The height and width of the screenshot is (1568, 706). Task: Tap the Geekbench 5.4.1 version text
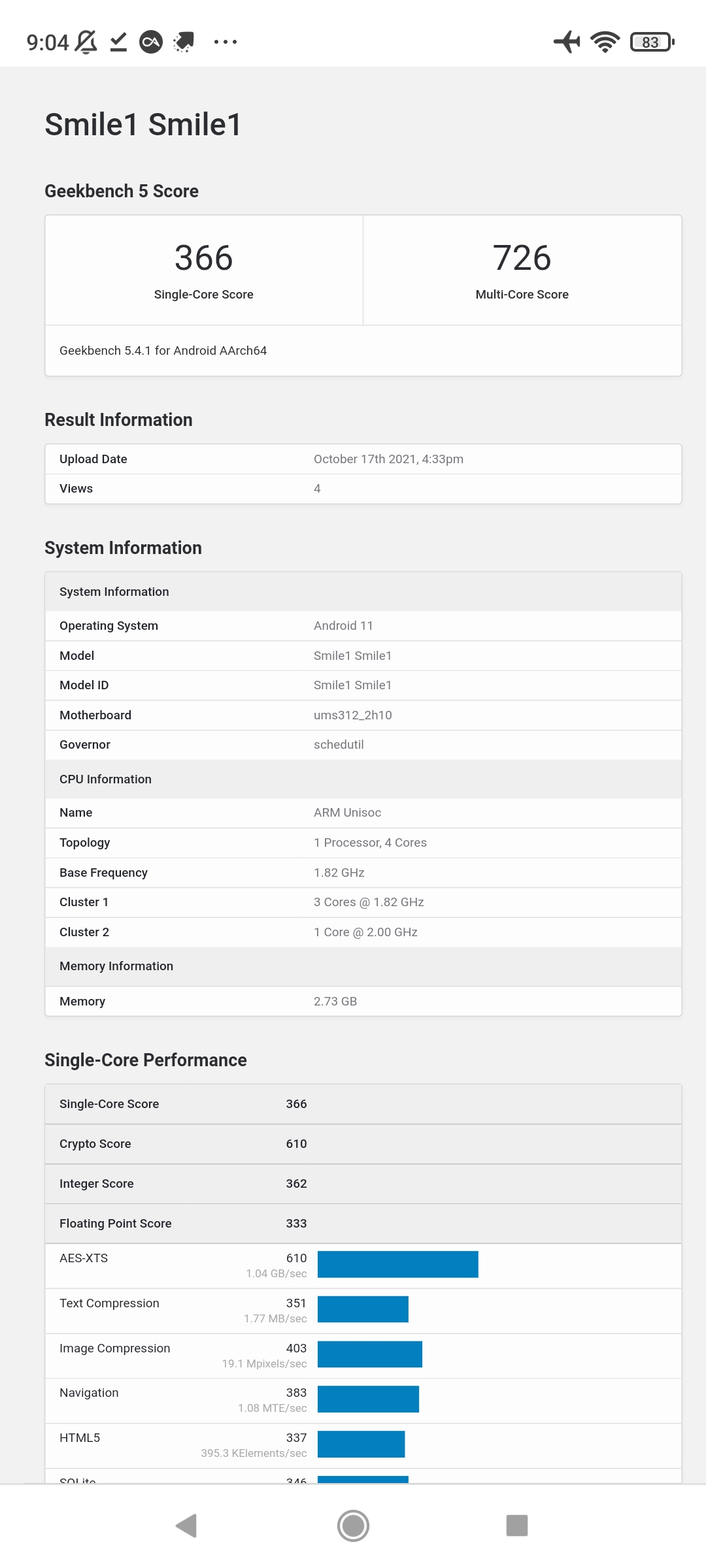163,351
